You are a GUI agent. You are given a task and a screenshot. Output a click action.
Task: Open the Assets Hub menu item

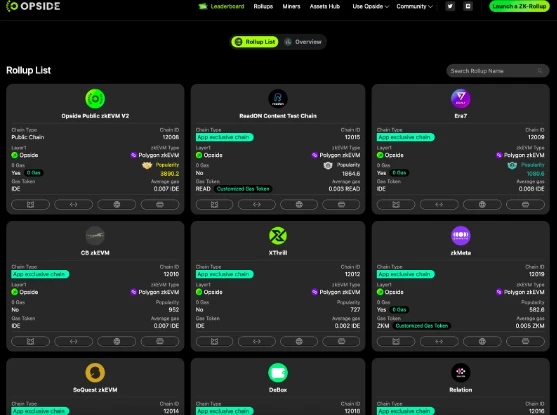[325, 6]
